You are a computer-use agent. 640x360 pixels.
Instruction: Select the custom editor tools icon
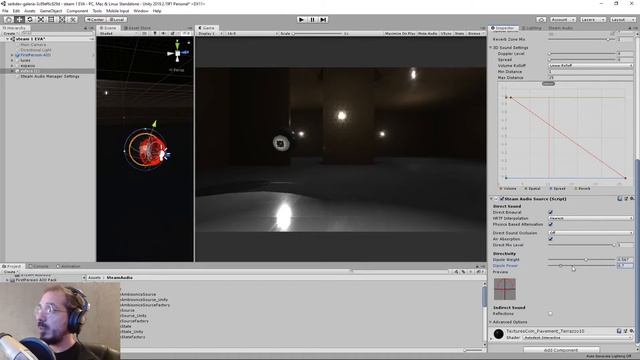72,20
